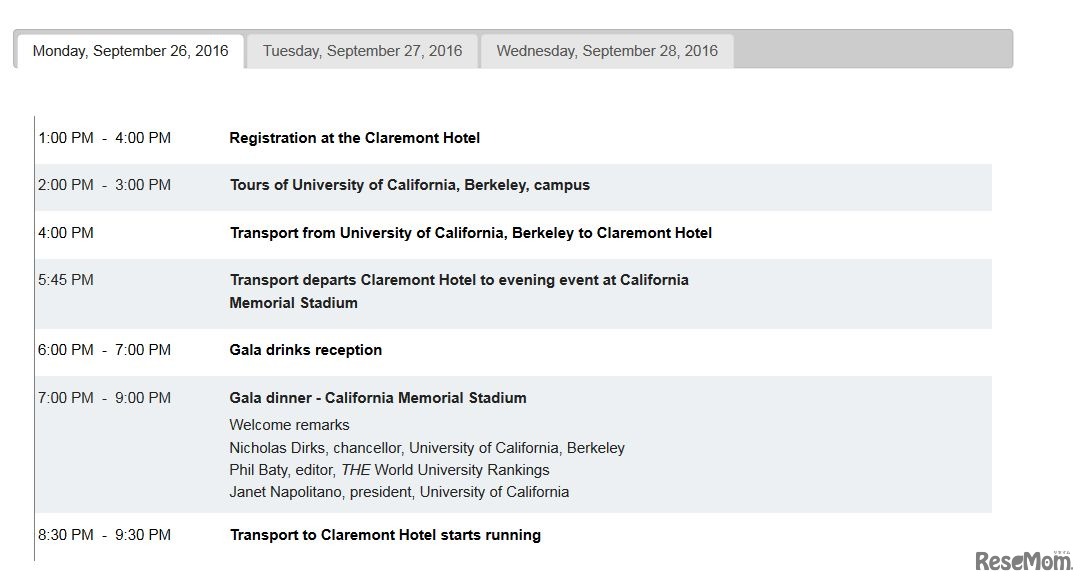Select the Gala dinner - California Memorial Stadium entry

pyautogui.click(x=378, y=397)
